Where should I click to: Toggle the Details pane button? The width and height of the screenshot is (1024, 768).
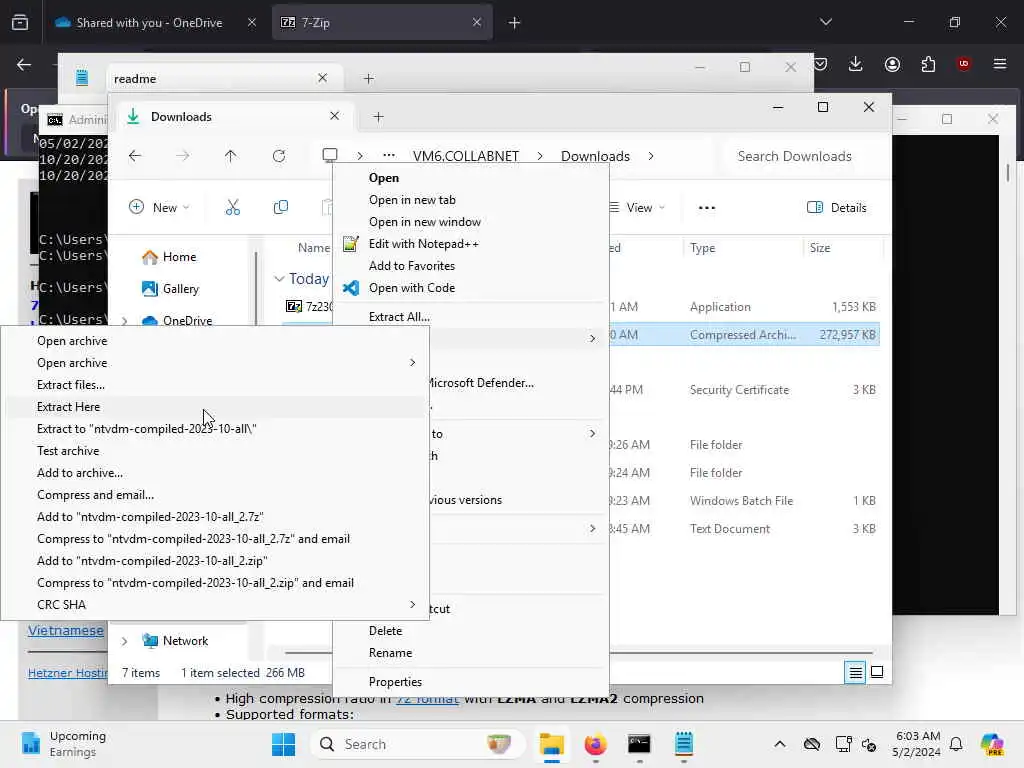coord(837,208)
